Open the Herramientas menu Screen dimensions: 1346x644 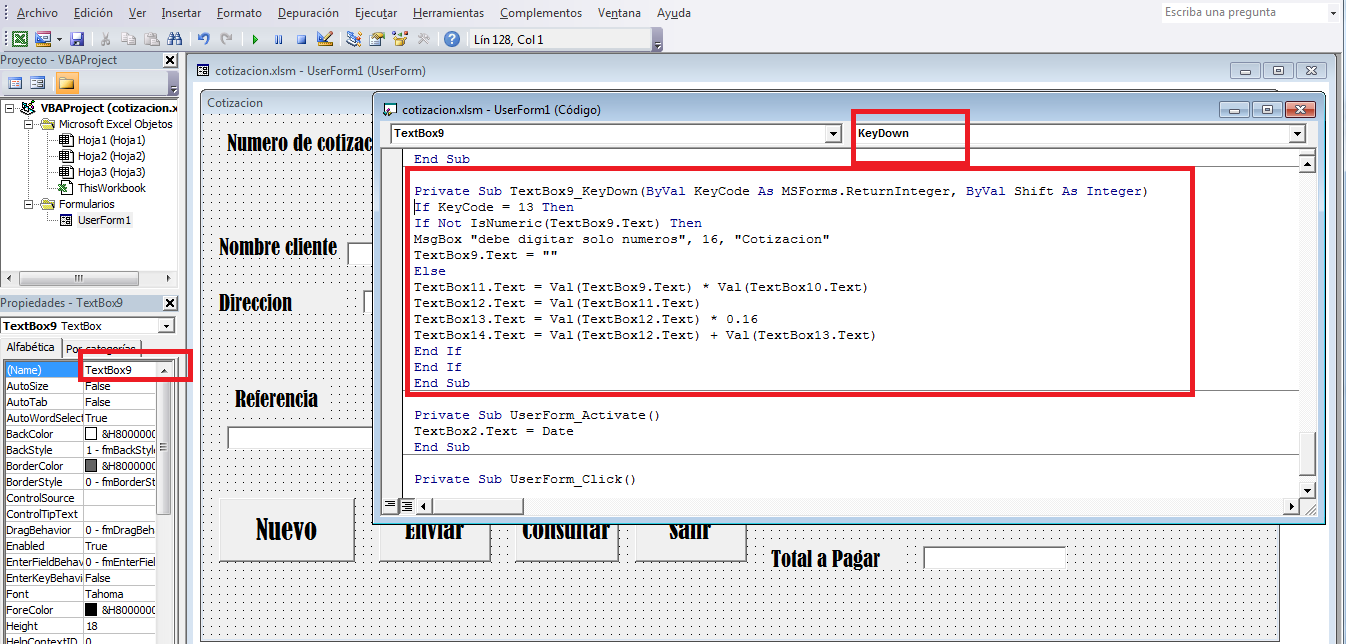[x=447, y=12]
